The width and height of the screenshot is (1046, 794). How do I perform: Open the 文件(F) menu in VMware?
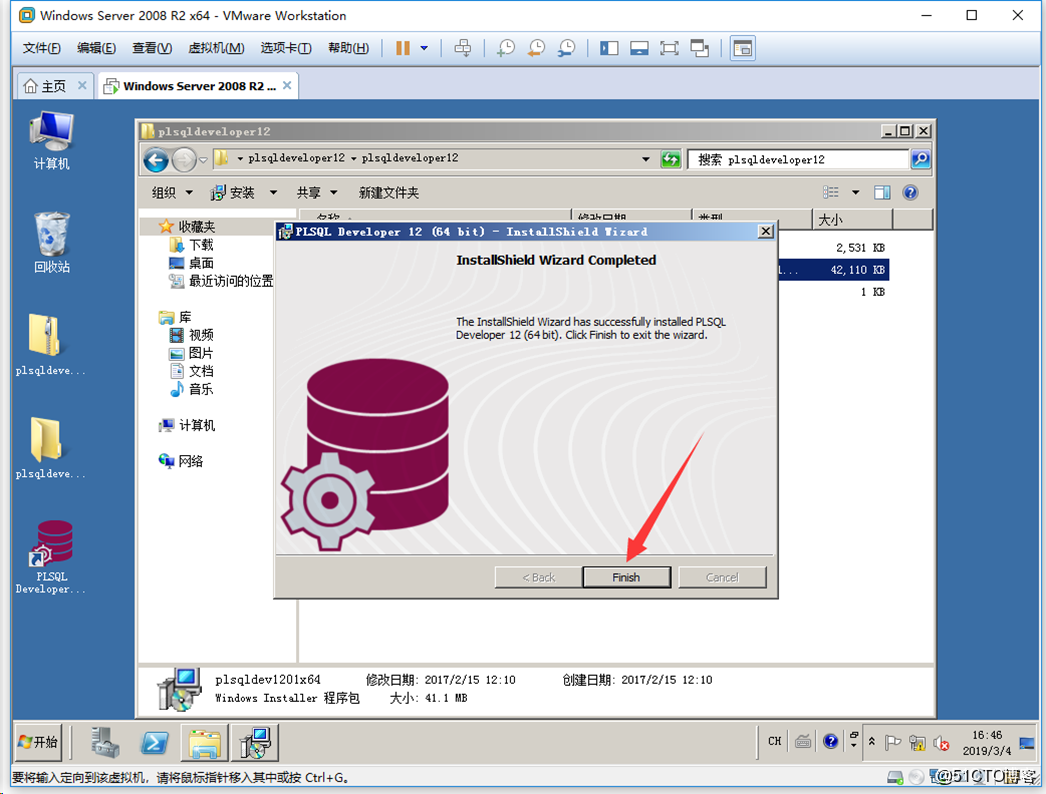tap(41, 48)
